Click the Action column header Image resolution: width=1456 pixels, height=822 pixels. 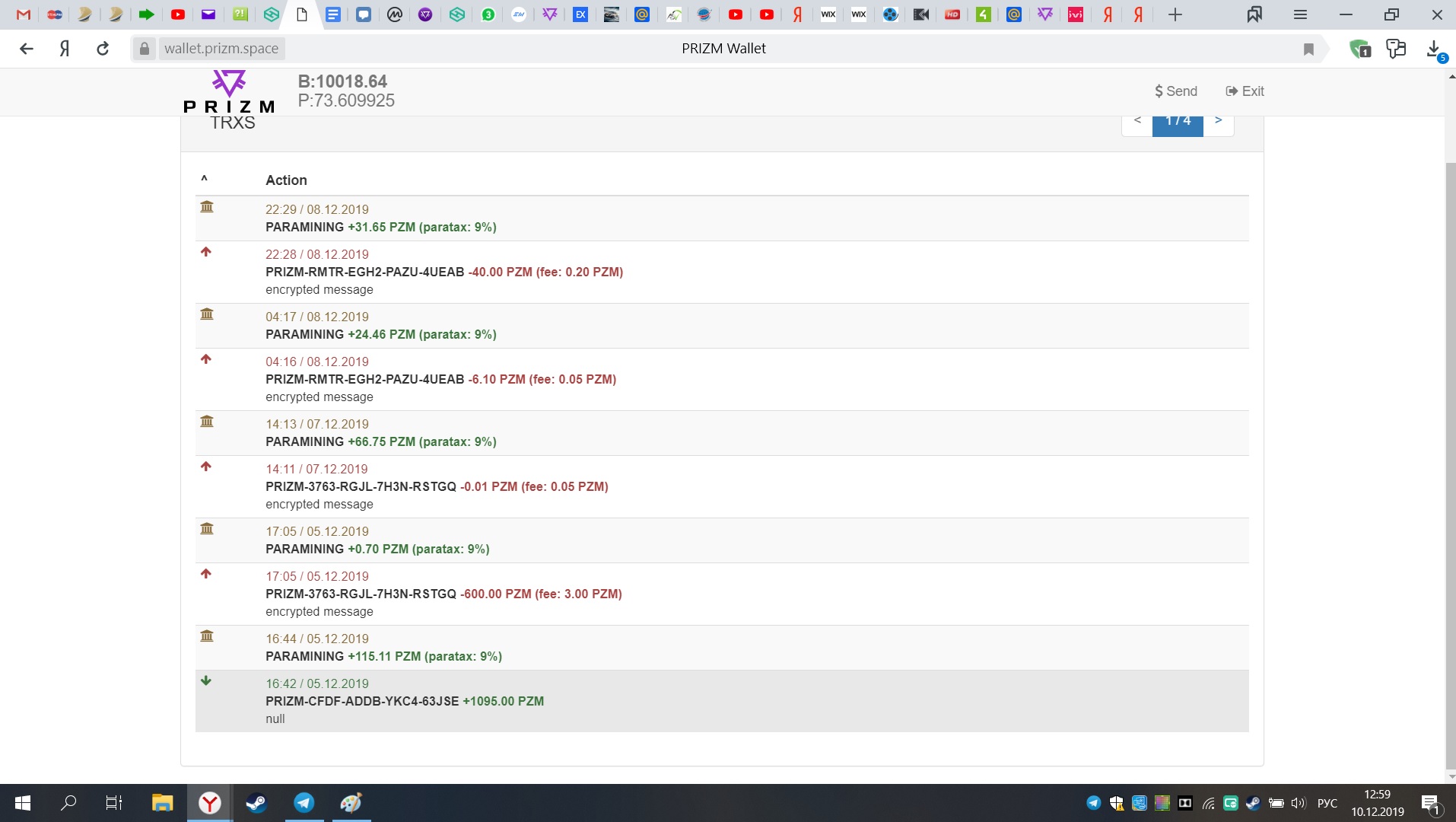(x=286, y=180)
